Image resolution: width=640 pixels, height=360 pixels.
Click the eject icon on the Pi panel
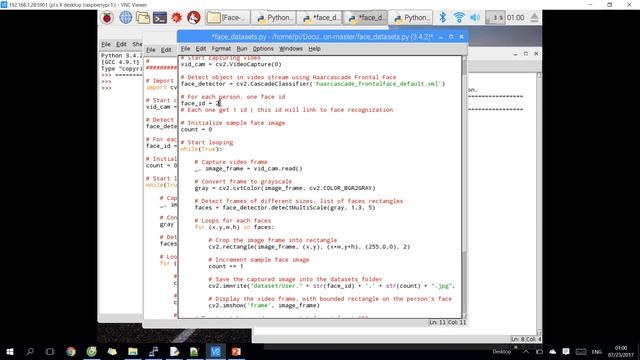(x=534, y=18)
